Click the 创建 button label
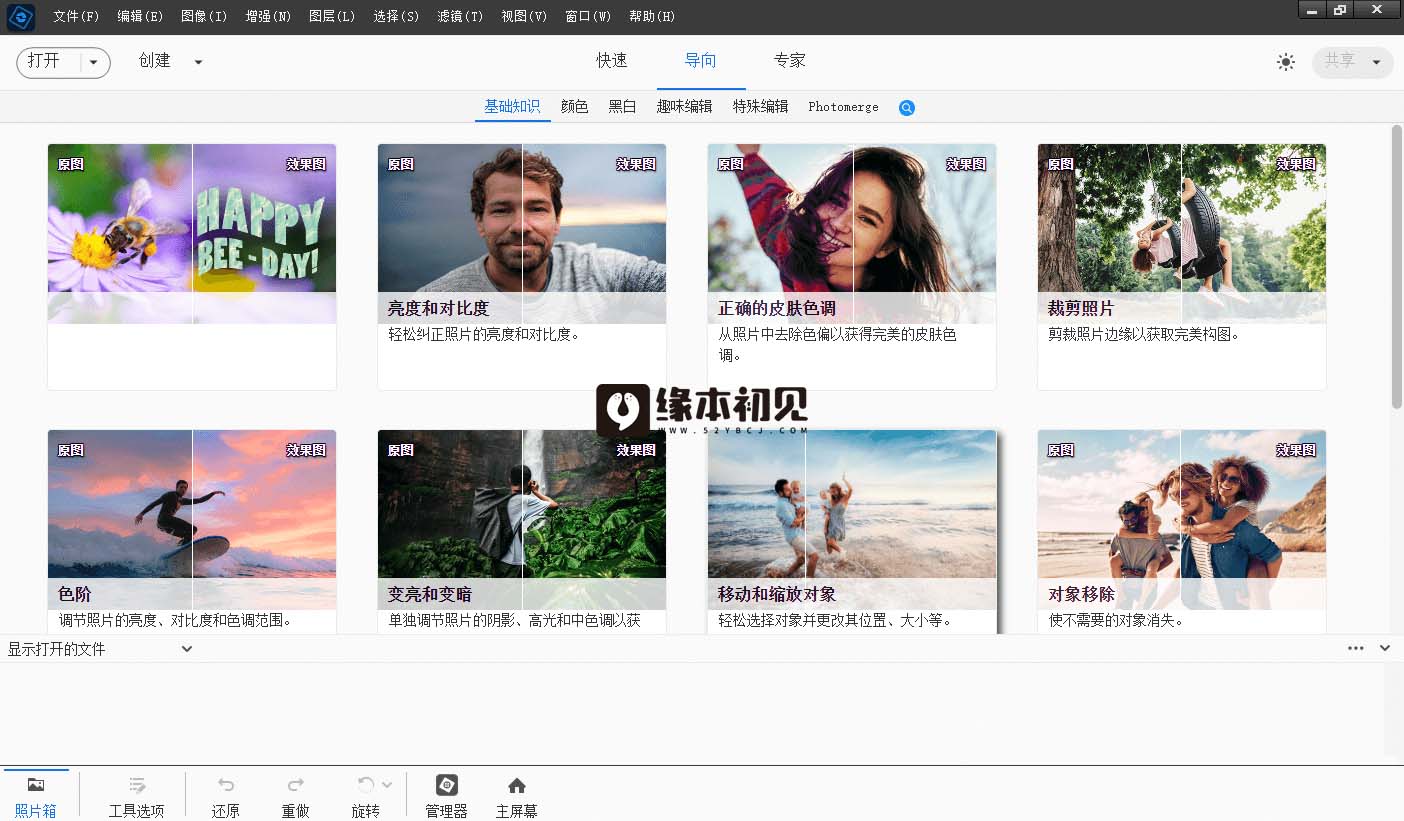This screenshot has width=1404, height=821. pyautogui.click(x=155, y=61)
